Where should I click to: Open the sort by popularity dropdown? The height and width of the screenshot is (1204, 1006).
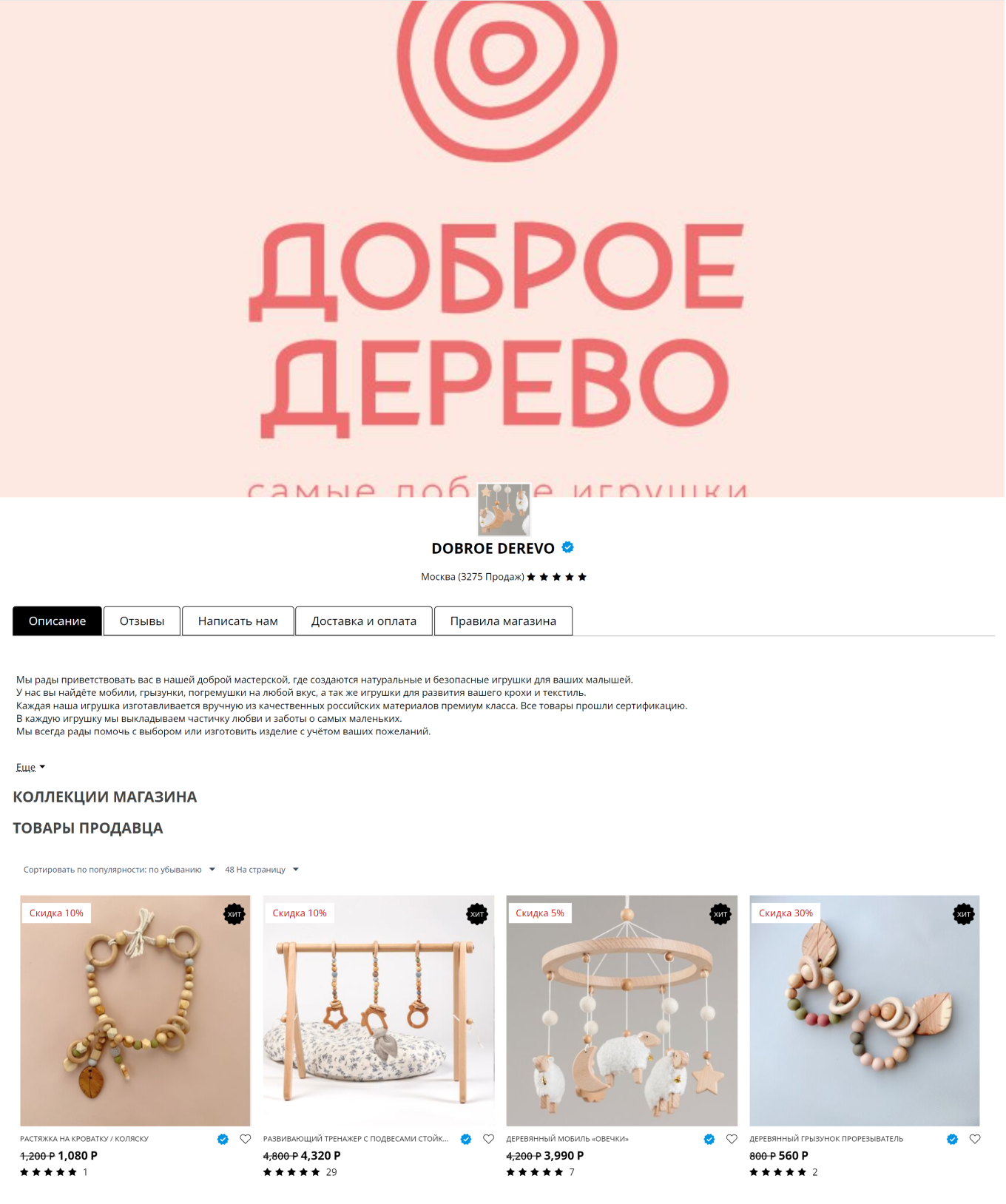119,870
